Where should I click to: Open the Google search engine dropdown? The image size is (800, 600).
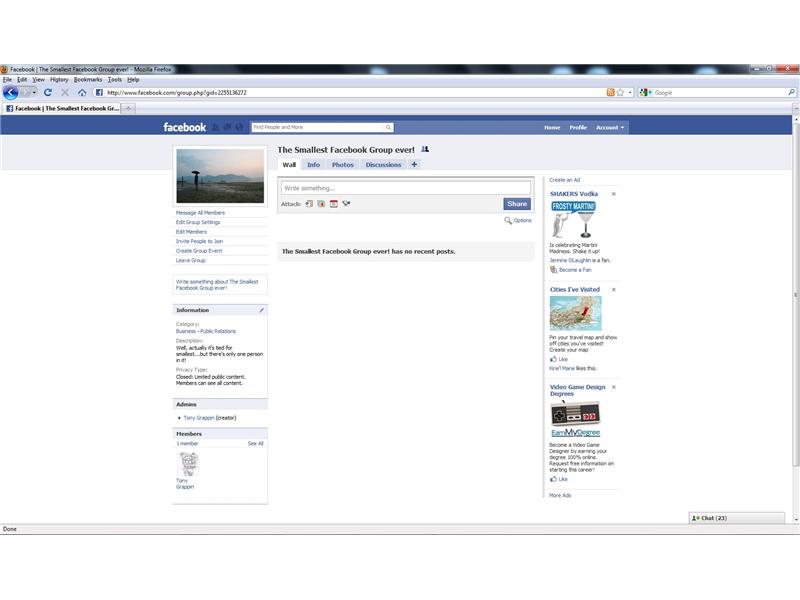645,92
